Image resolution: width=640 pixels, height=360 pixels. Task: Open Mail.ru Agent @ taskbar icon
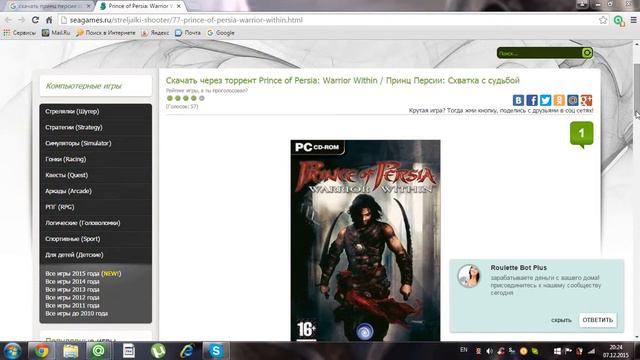pos(98,351)
